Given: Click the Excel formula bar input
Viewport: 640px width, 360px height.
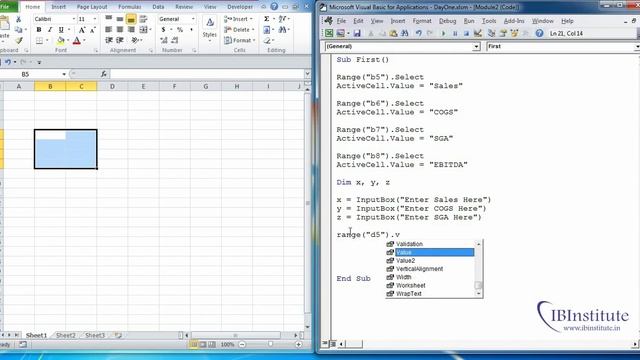Looking at the screenshot, I should pos(207,74).
